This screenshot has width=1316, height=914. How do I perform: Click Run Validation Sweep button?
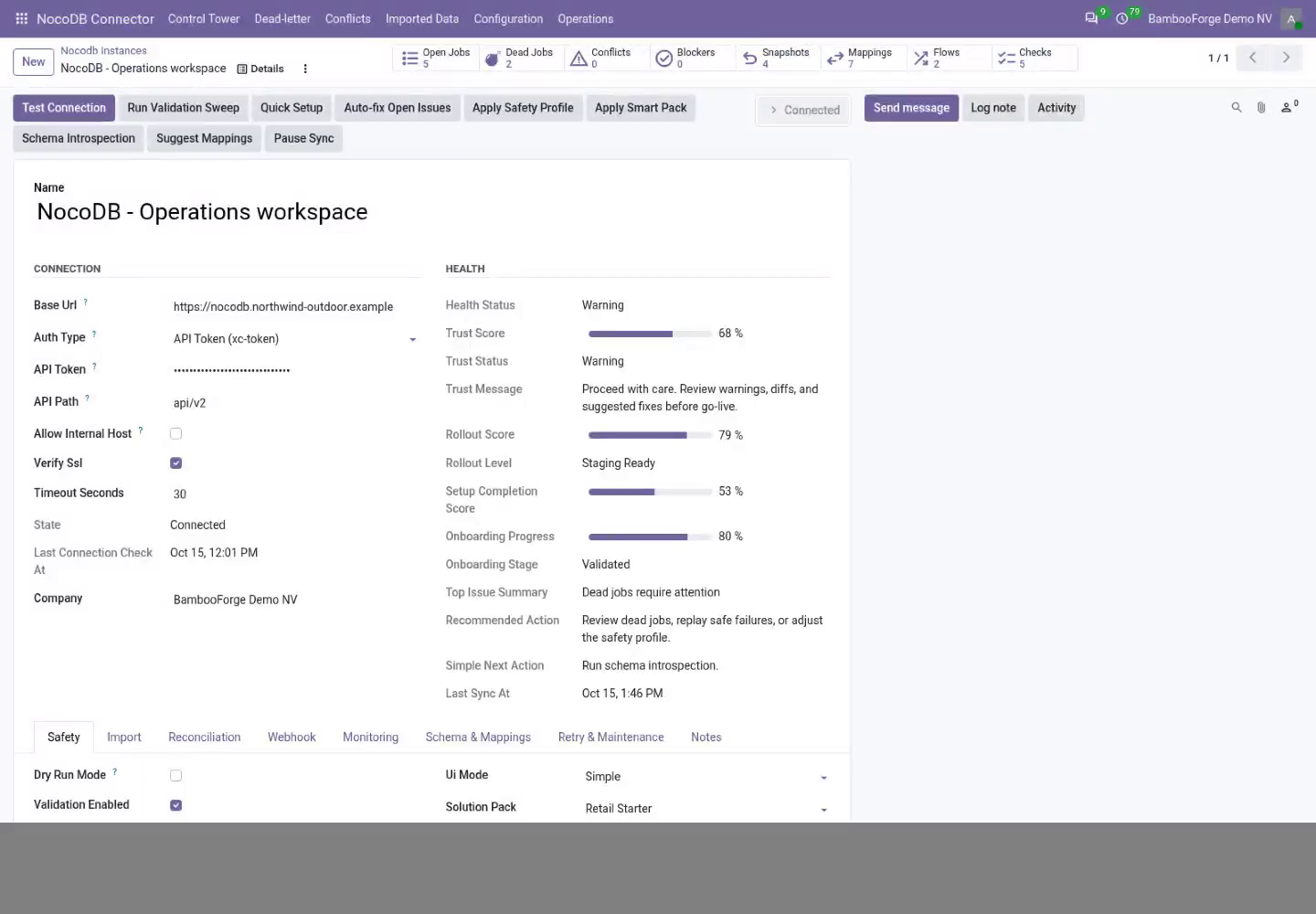pyautogui.click(x=183, y=108)
